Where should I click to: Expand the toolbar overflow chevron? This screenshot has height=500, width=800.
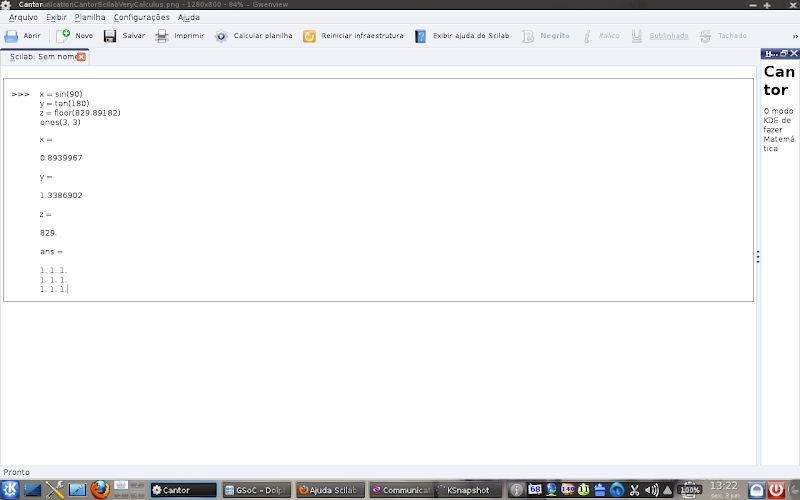pyautogui.click(x=795, y=36)
